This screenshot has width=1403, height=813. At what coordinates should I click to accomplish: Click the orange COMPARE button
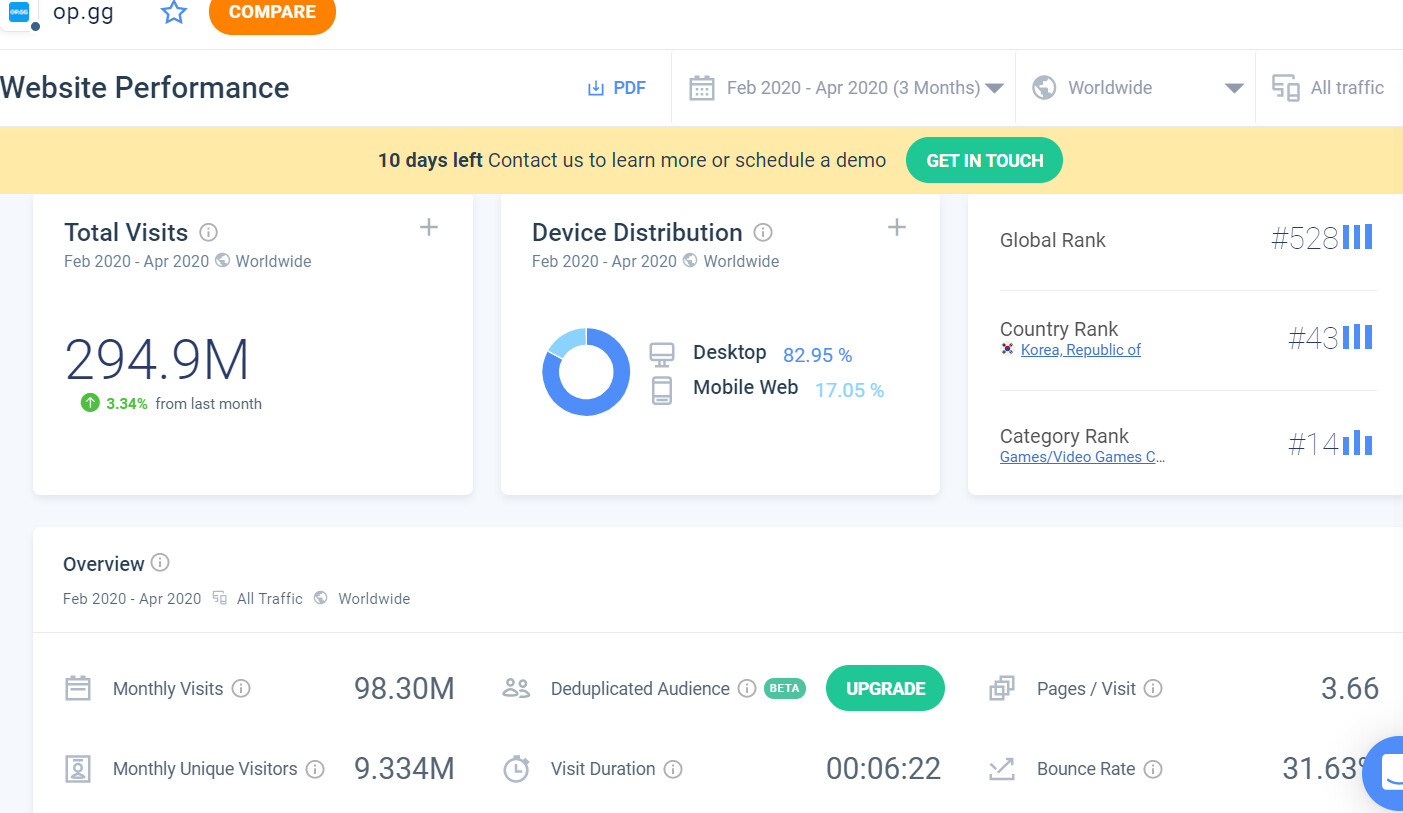point(272,13)
